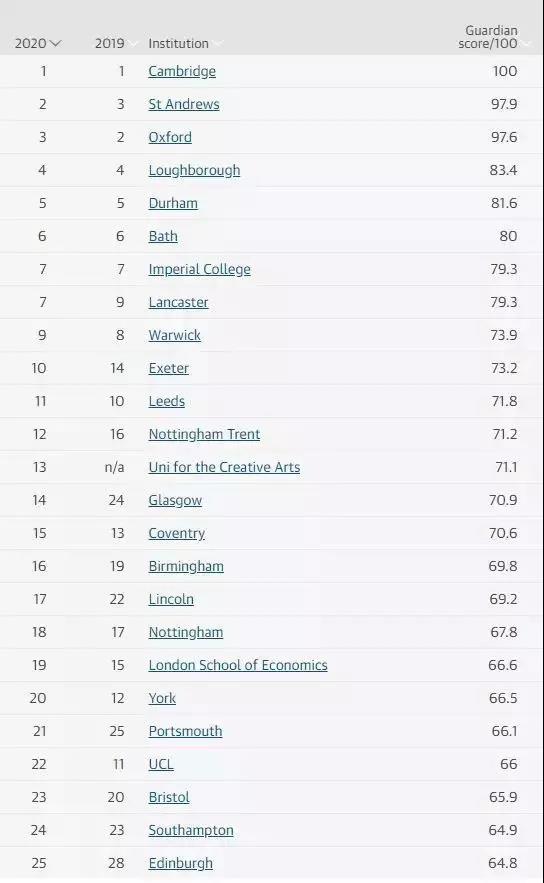Open Uni for the Creative Arts link
This screenshot has width=544, height=883.
pyautogui.click(x=224, y=467)
